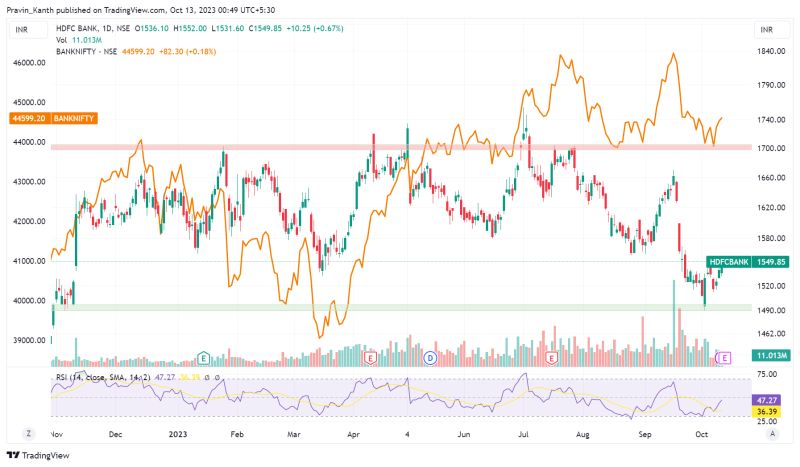800x467 pixels.
Task: Click the red earnings E marker near April
Action: 369,358
